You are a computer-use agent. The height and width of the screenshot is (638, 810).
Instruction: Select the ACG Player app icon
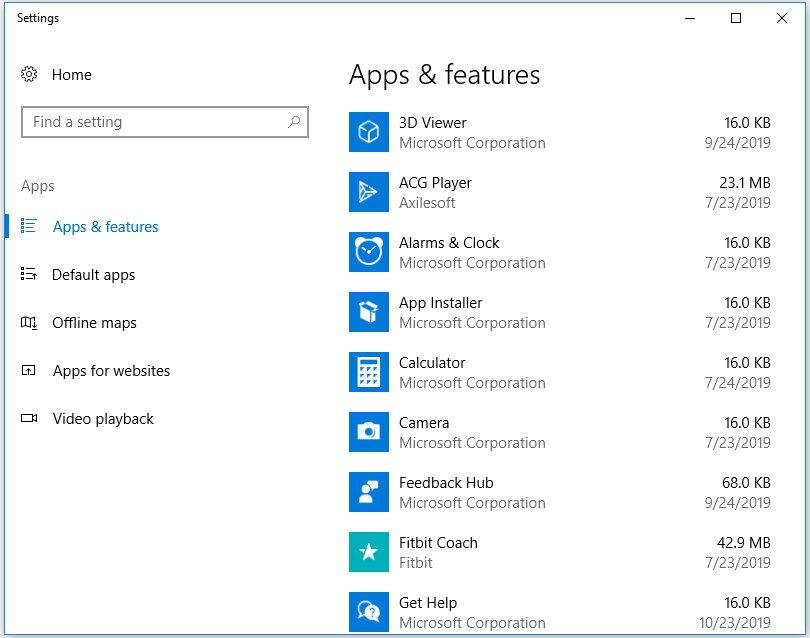pyautogui.click(x=369, y=192)
